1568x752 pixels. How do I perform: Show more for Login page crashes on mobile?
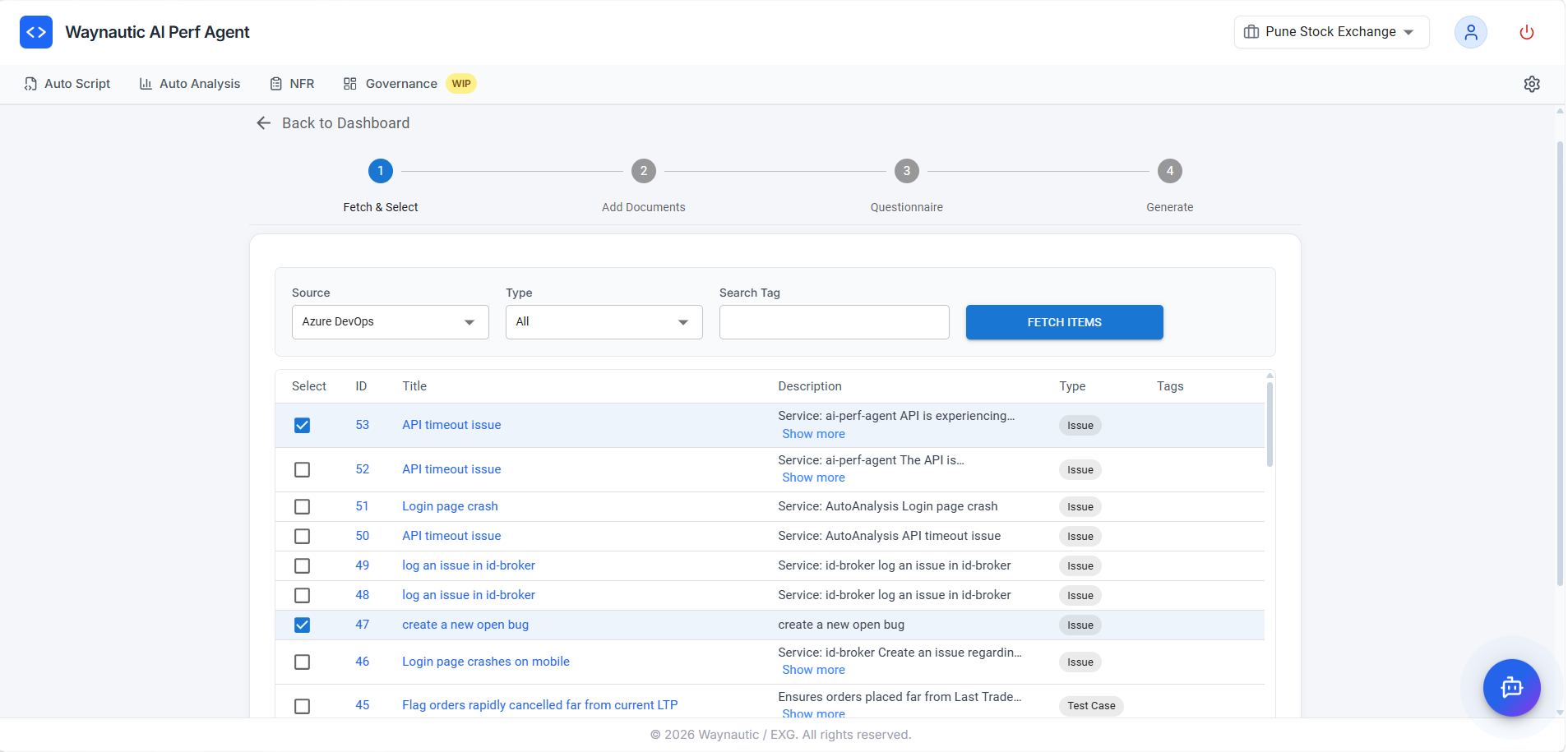(813, 670)
